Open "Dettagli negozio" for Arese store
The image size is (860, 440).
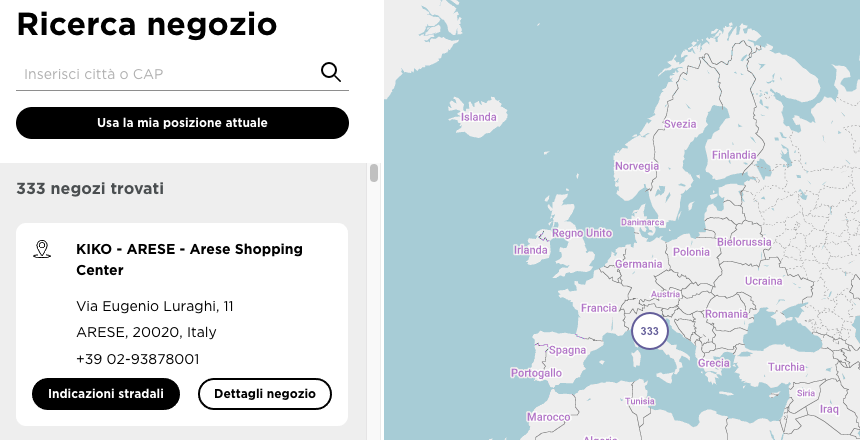(x=265, y=394)
